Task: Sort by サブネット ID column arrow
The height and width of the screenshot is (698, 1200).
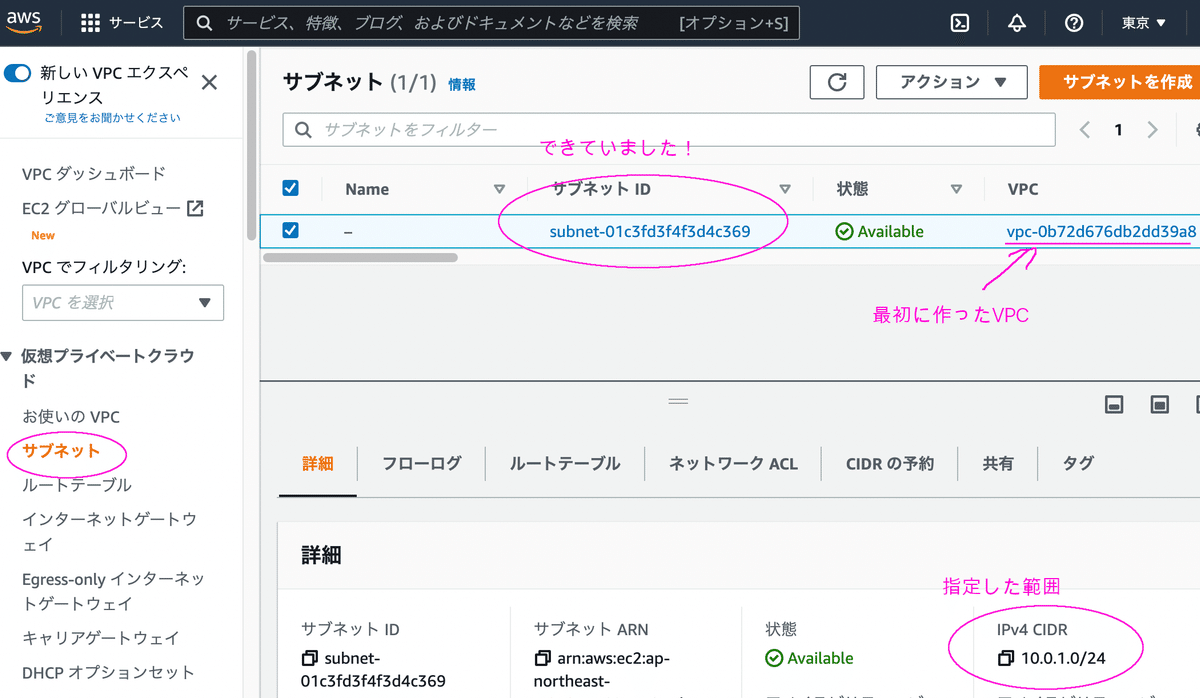Action: (785, 189)
